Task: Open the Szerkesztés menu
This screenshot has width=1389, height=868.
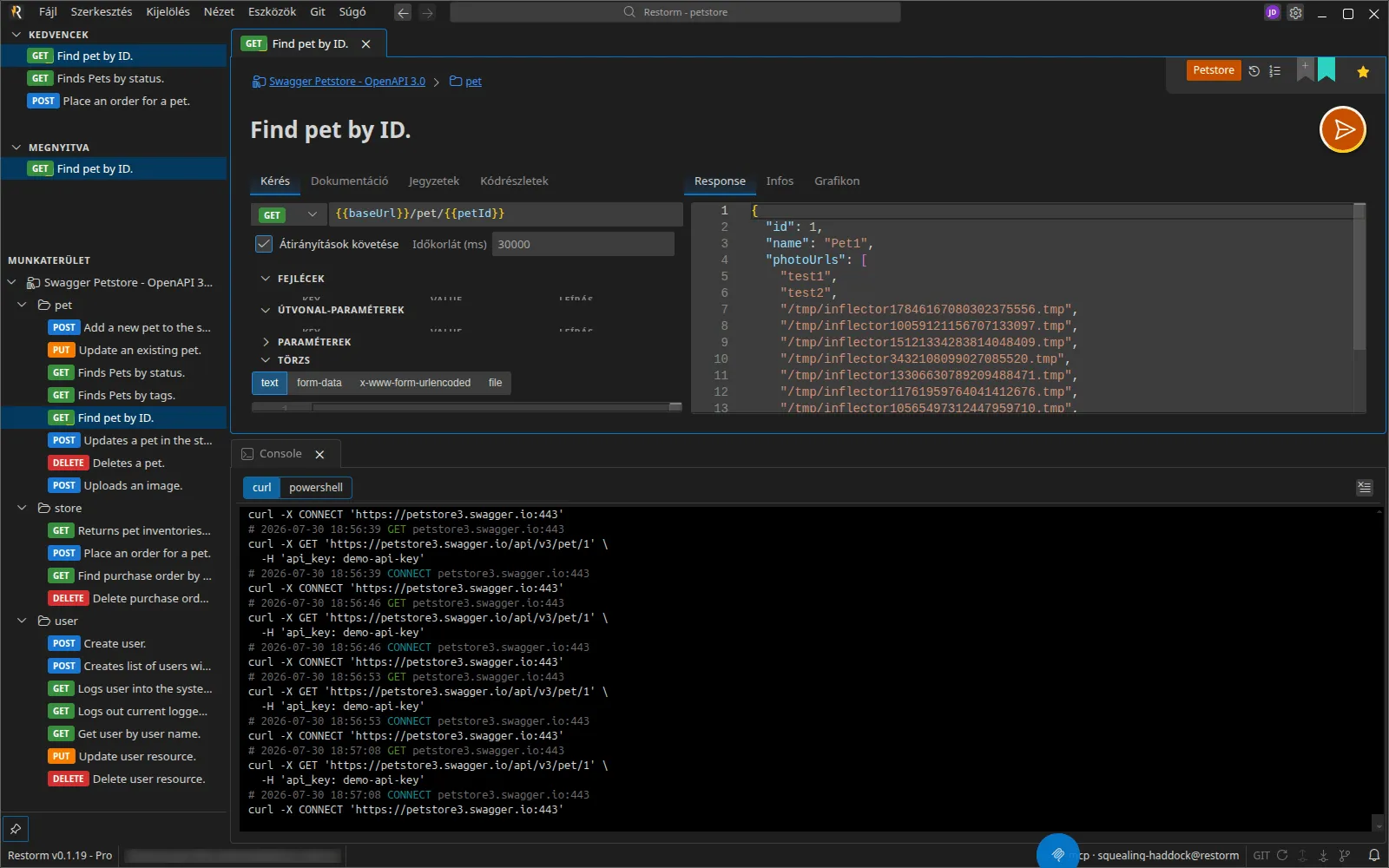Action: 102,12
